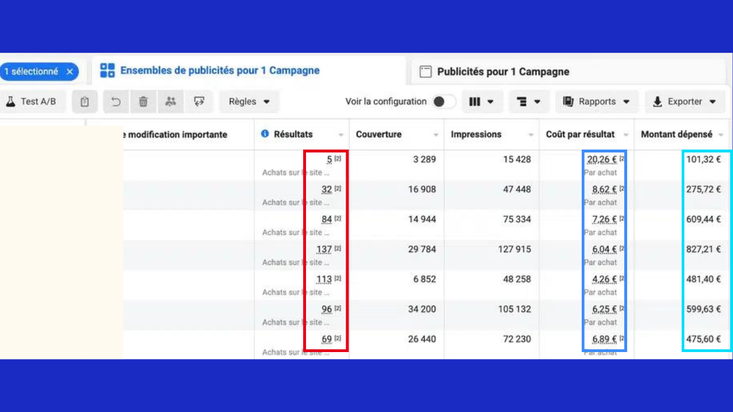The image size is (733, 412).
Task: Open the columns layout picker
Action: coord(481,101)
